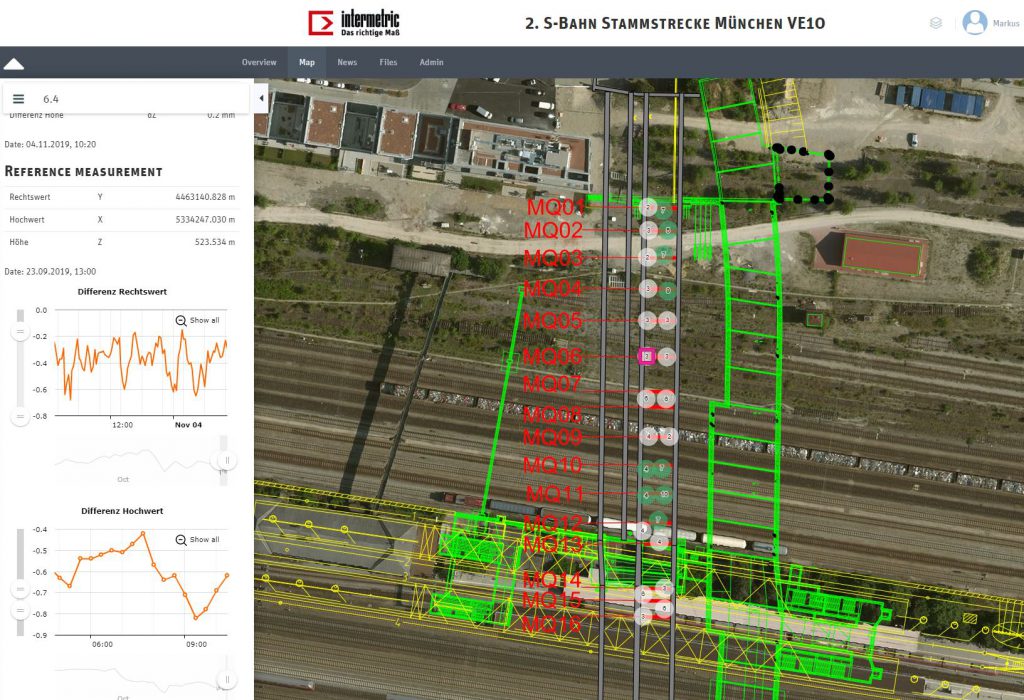The height and width of the screenshot is (700, 1024).
Task: Select left gray marker at MQ05
Action: (x=647, y=320)
